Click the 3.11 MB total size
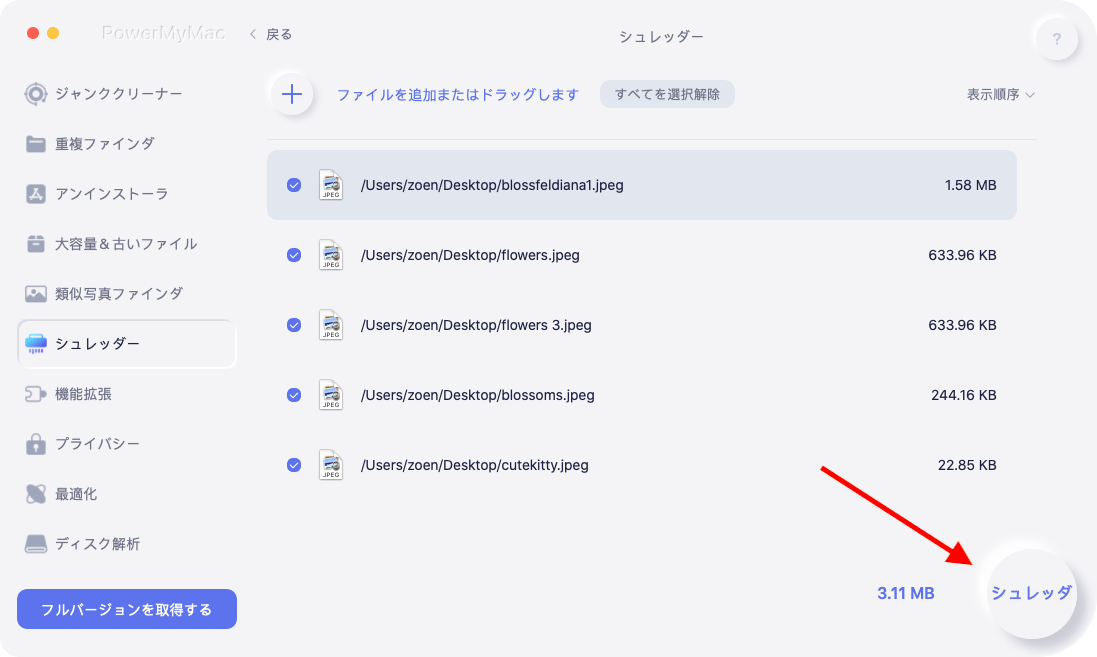1097x657 pixels. pos(905,593)
